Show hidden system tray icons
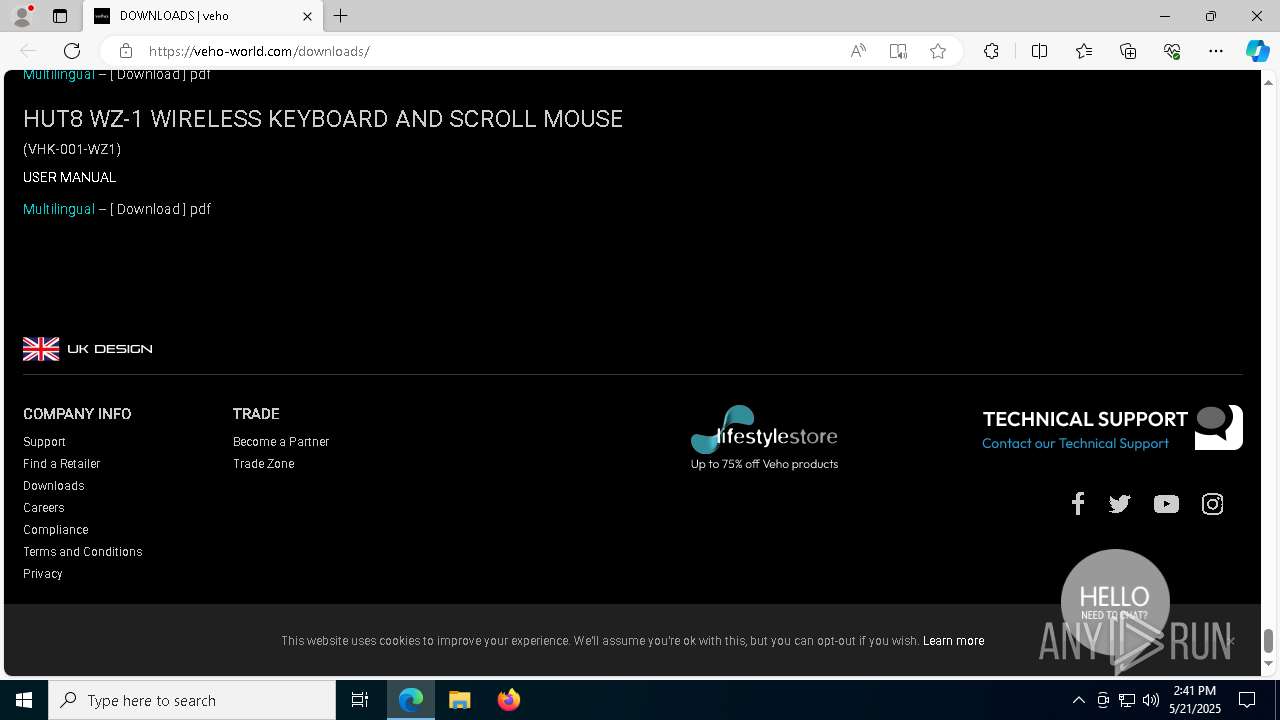Viewport: 1280px width, 720px height. click(x=1078, y=700)
